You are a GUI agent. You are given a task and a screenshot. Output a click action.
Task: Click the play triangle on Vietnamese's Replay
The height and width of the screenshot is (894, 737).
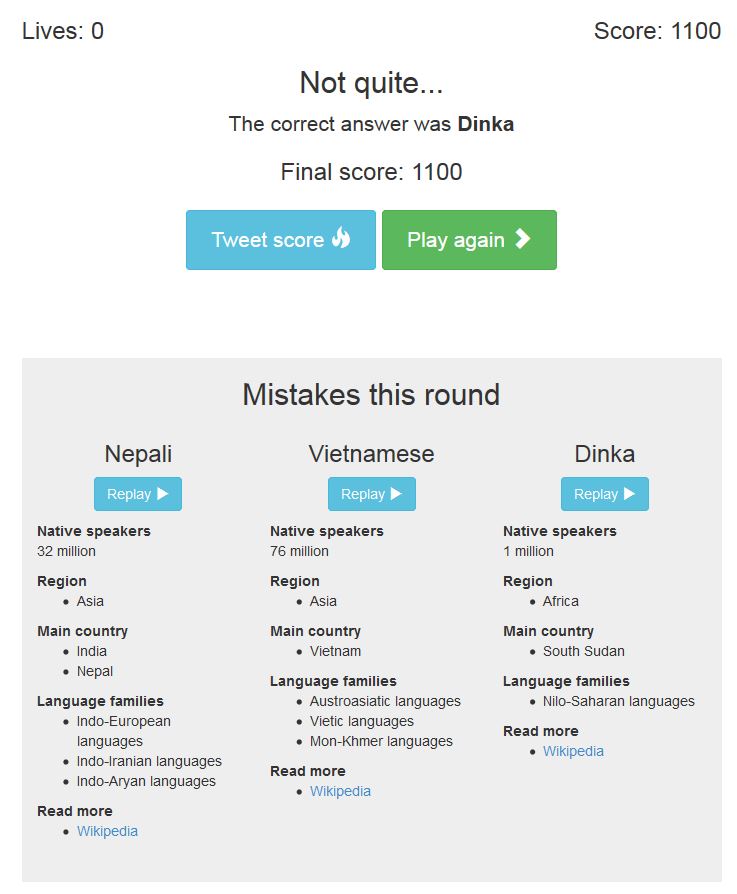(x=396, y=494)
